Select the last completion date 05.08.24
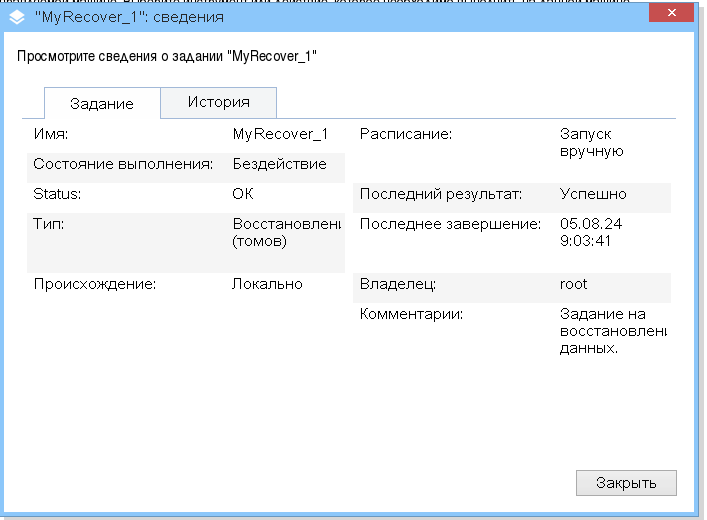 586,224
